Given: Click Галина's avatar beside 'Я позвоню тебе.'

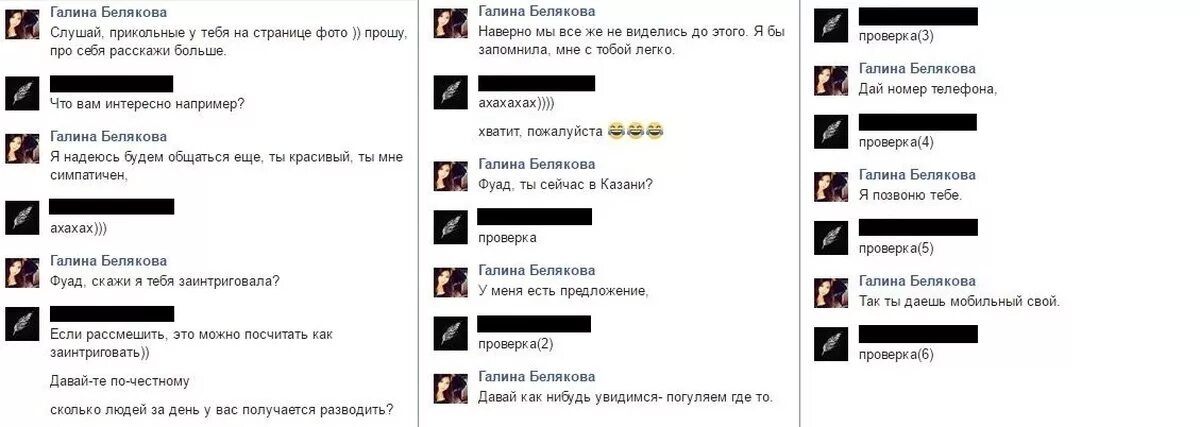Looking at the screenshot, I should [x=831, y=185].
